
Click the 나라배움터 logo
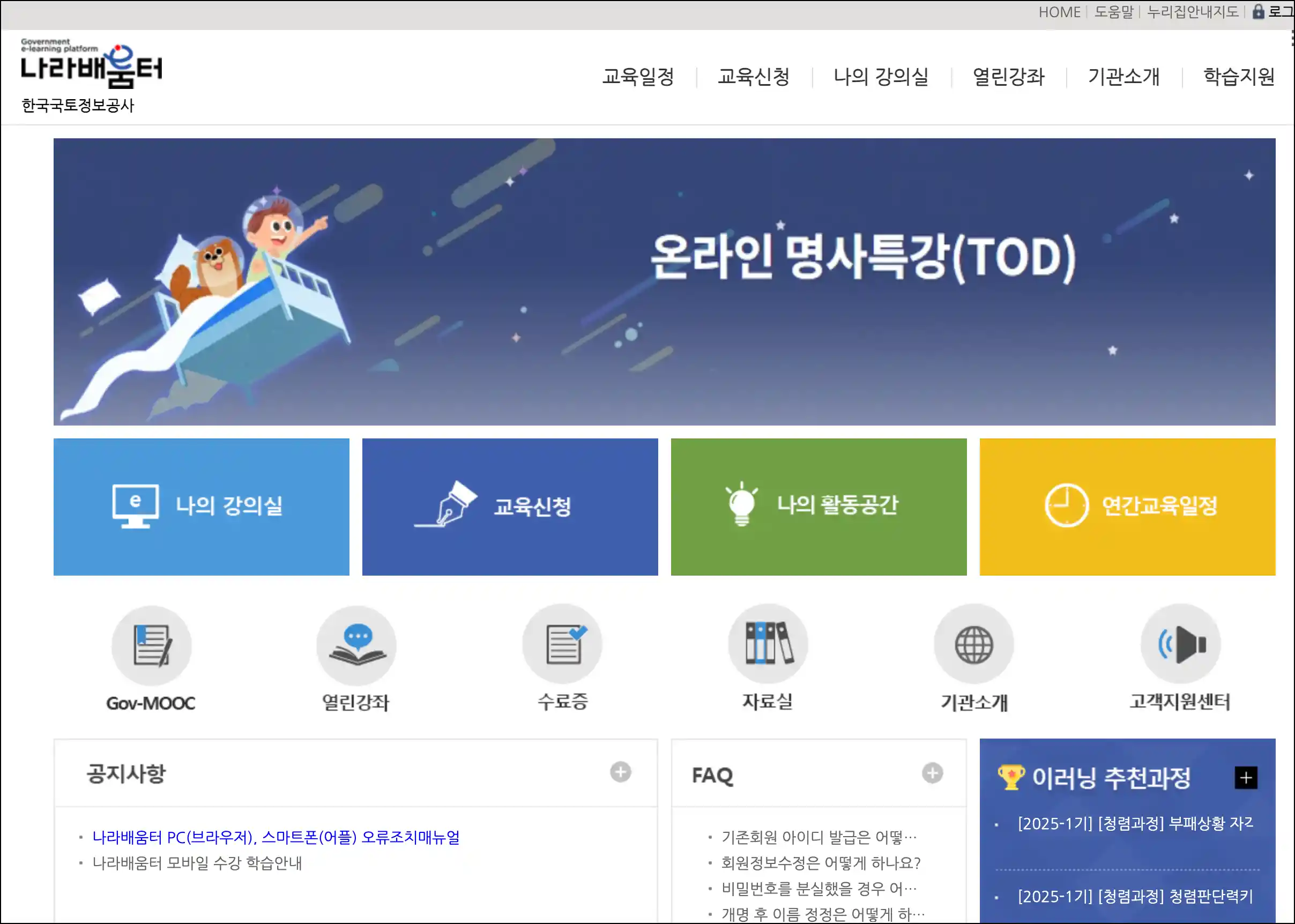coord(91,67)
